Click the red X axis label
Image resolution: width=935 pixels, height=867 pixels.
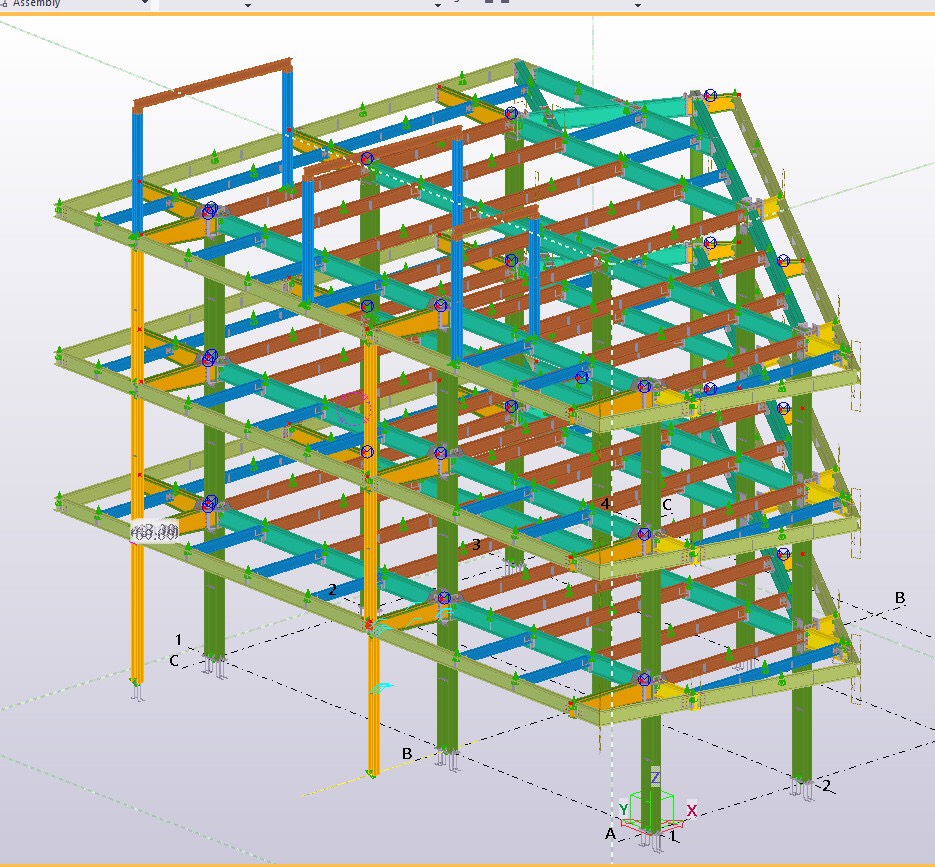click(x=691, y=811)
